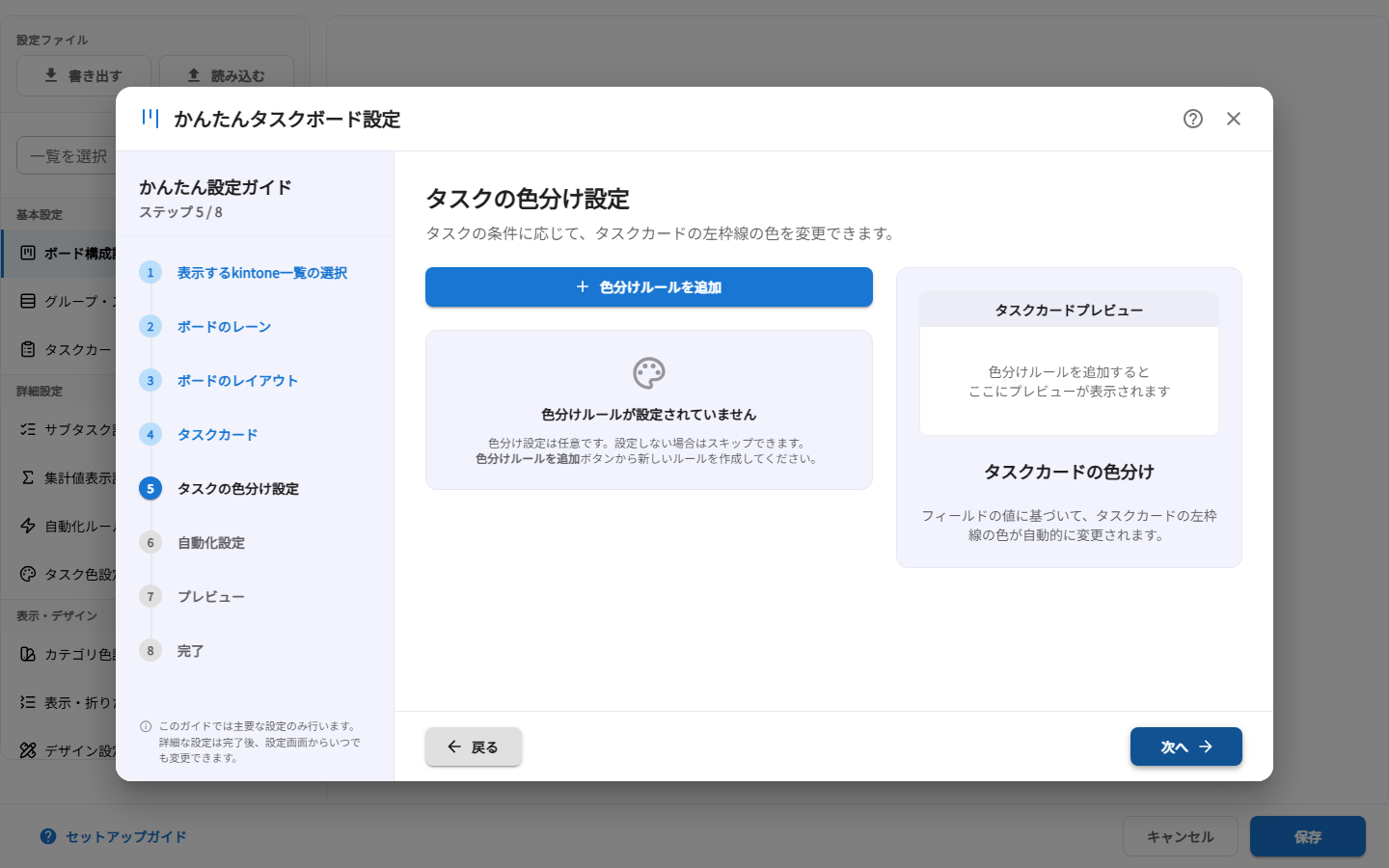Click 色分けルールが設定されていません message
1389x868 pixels.
pos(649,415)
